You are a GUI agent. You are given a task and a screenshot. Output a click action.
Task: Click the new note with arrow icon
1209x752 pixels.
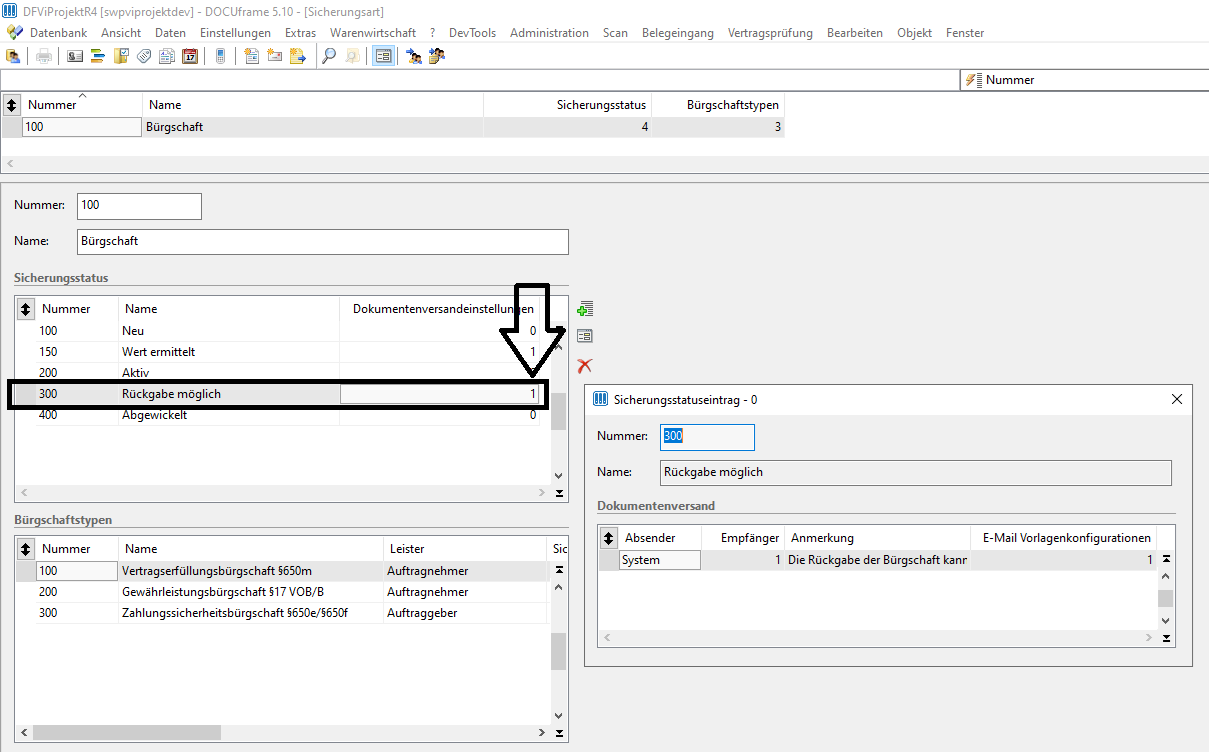[x=297, y=56]
